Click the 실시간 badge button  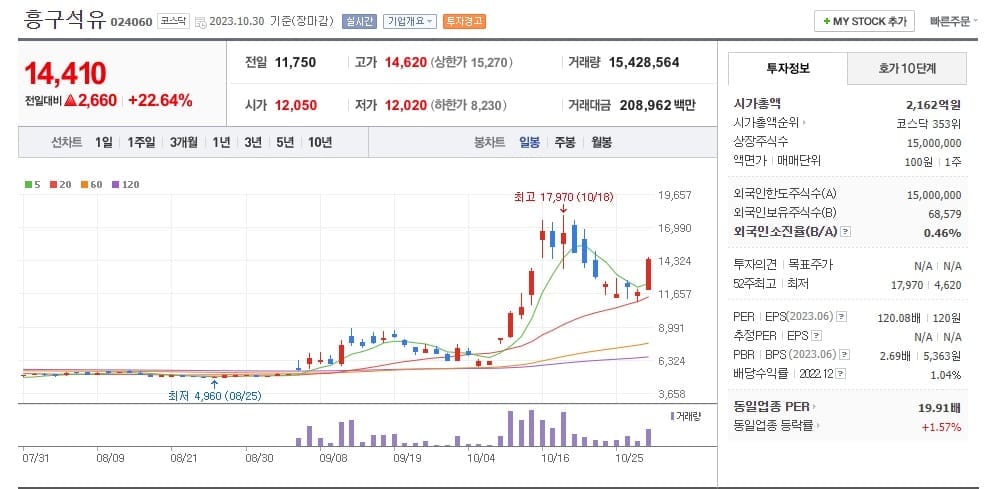[359, 21]
